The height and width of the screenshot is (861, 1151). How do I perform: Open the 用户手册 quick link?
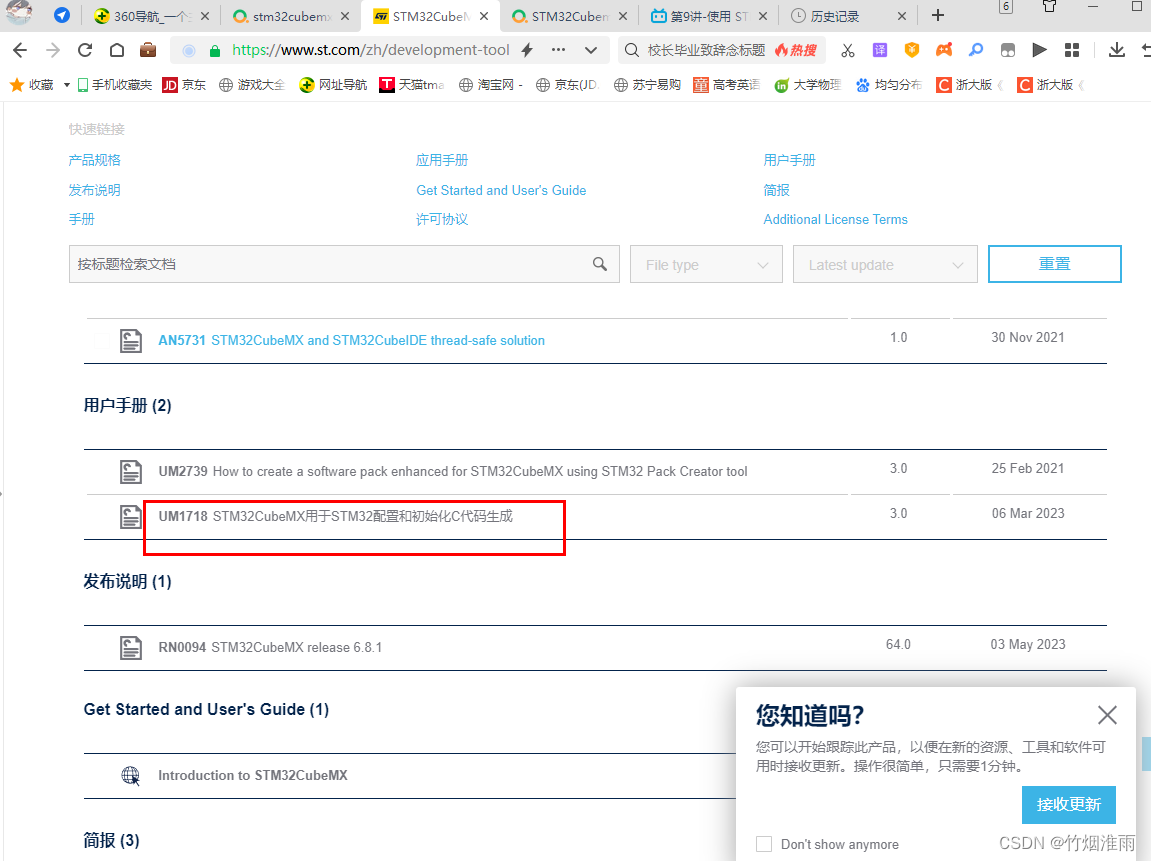790,160
